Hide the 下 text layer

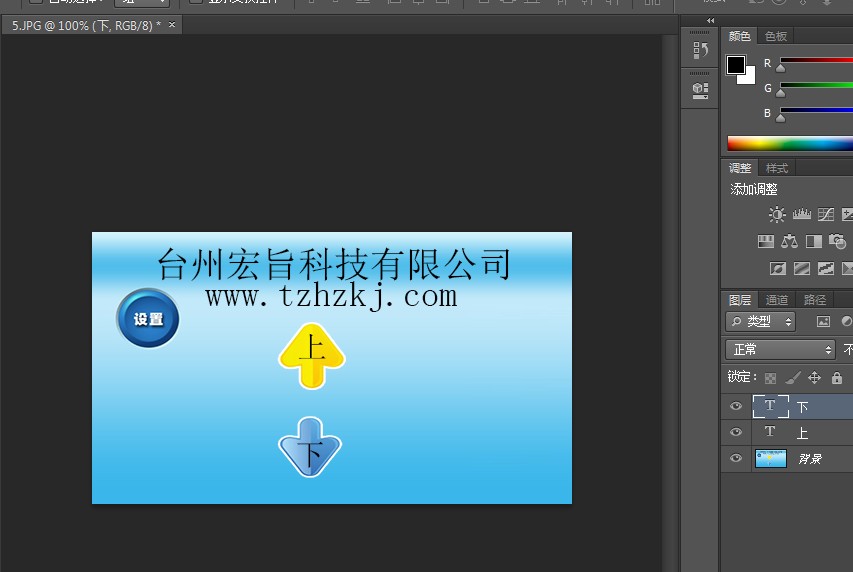(x=735, y=406)
